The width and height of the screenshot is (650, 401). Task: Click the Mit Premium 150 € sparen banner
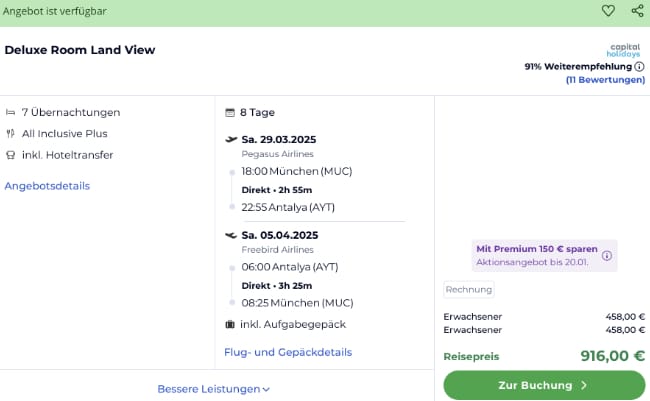click(535, 255)
